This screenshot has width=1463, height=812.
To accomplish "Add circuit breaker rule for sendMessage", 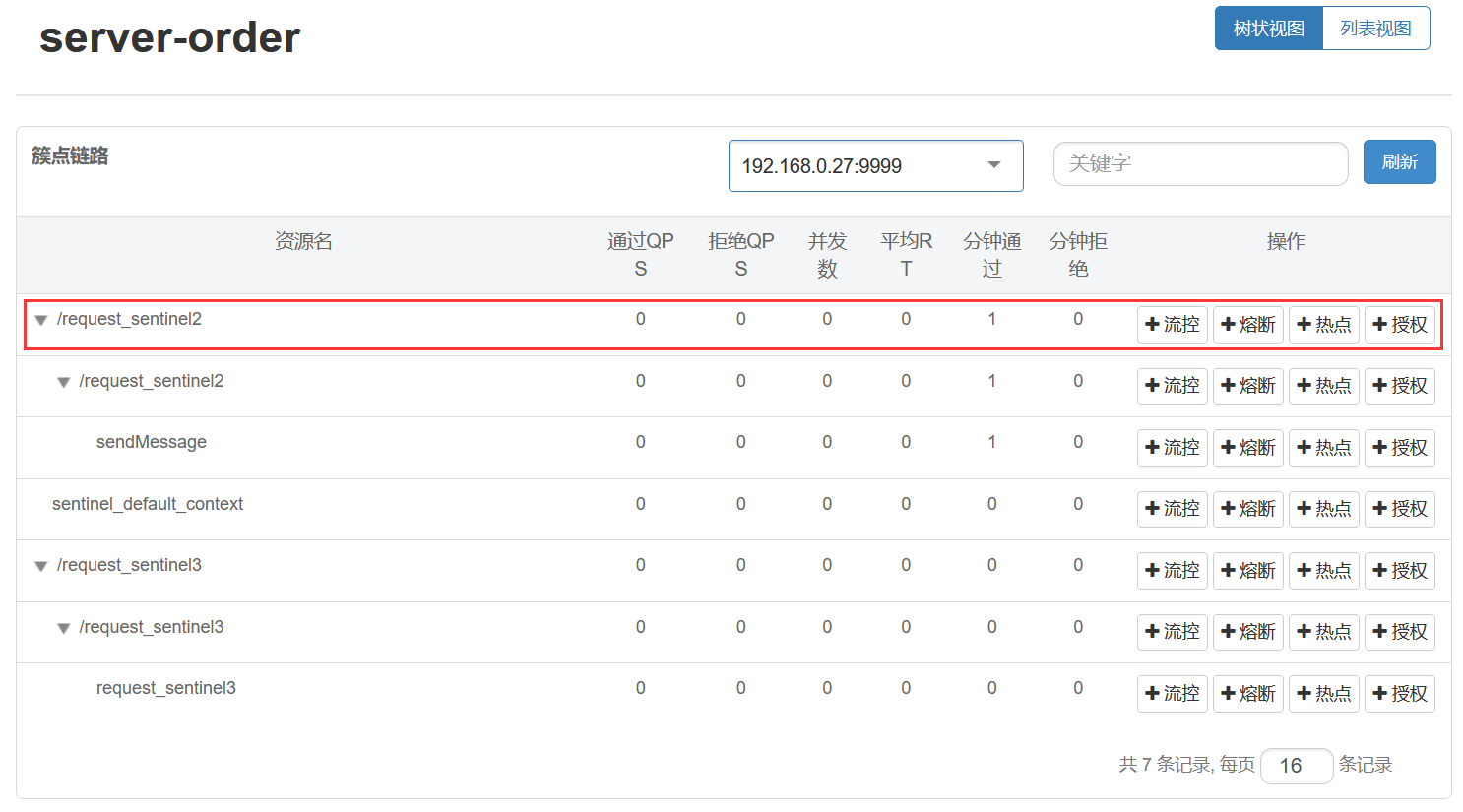I will [x=1247, y=448].
